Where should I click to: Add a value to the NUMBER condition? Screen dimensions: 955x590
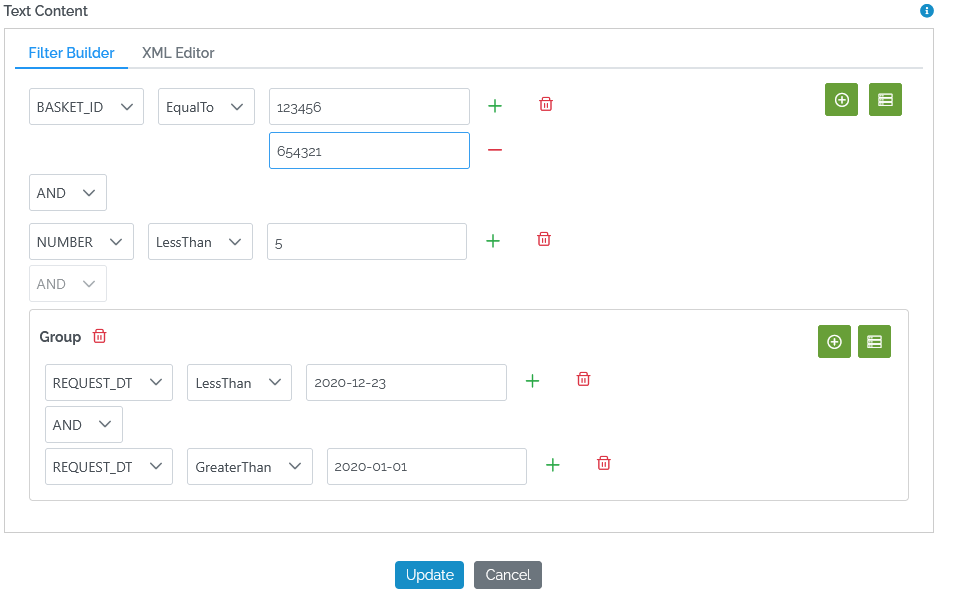(x=492, y=240)
